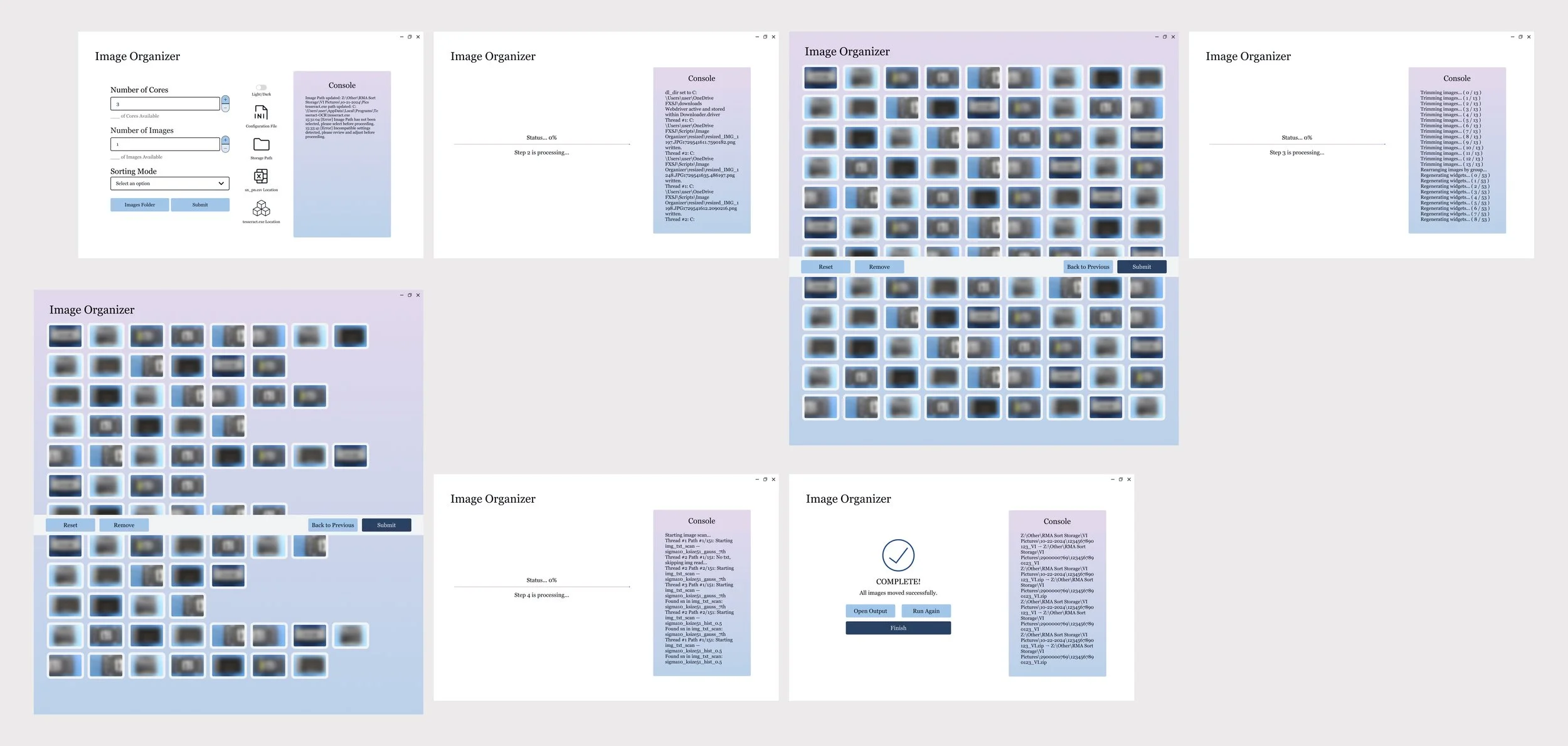This screenshot has height=746, width=1568.
Task: Click Submit beside Images Folder button
Action: [x=200, y=205]
